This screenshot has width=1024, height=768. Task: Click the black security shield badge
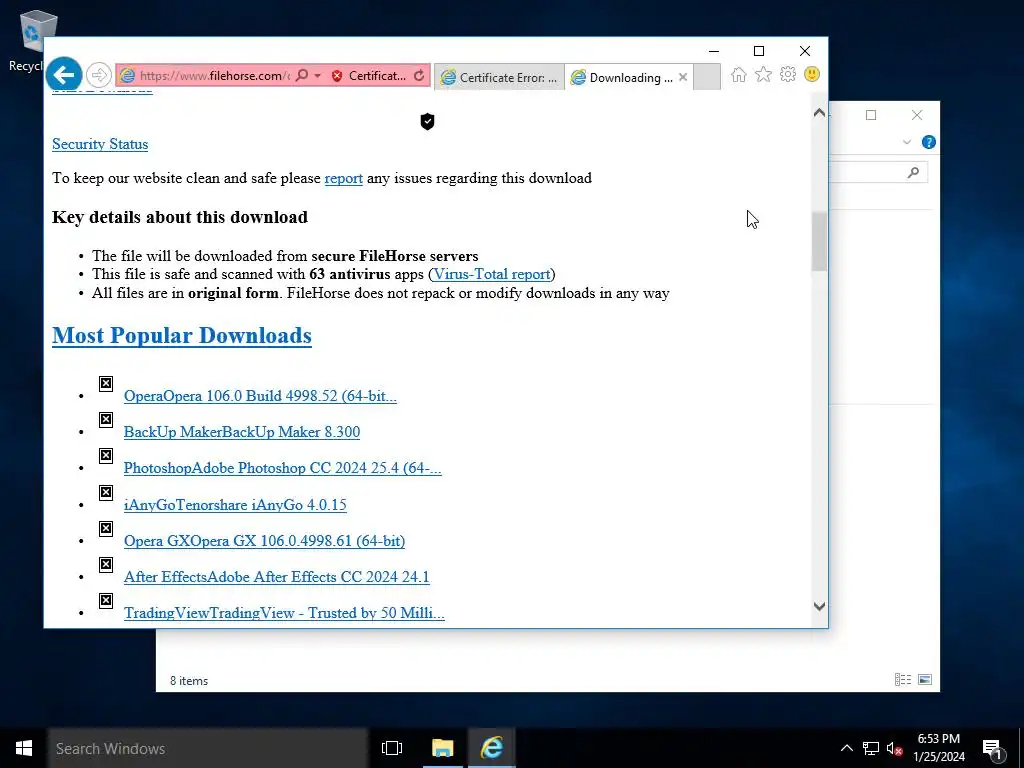(x=427, y=121)
